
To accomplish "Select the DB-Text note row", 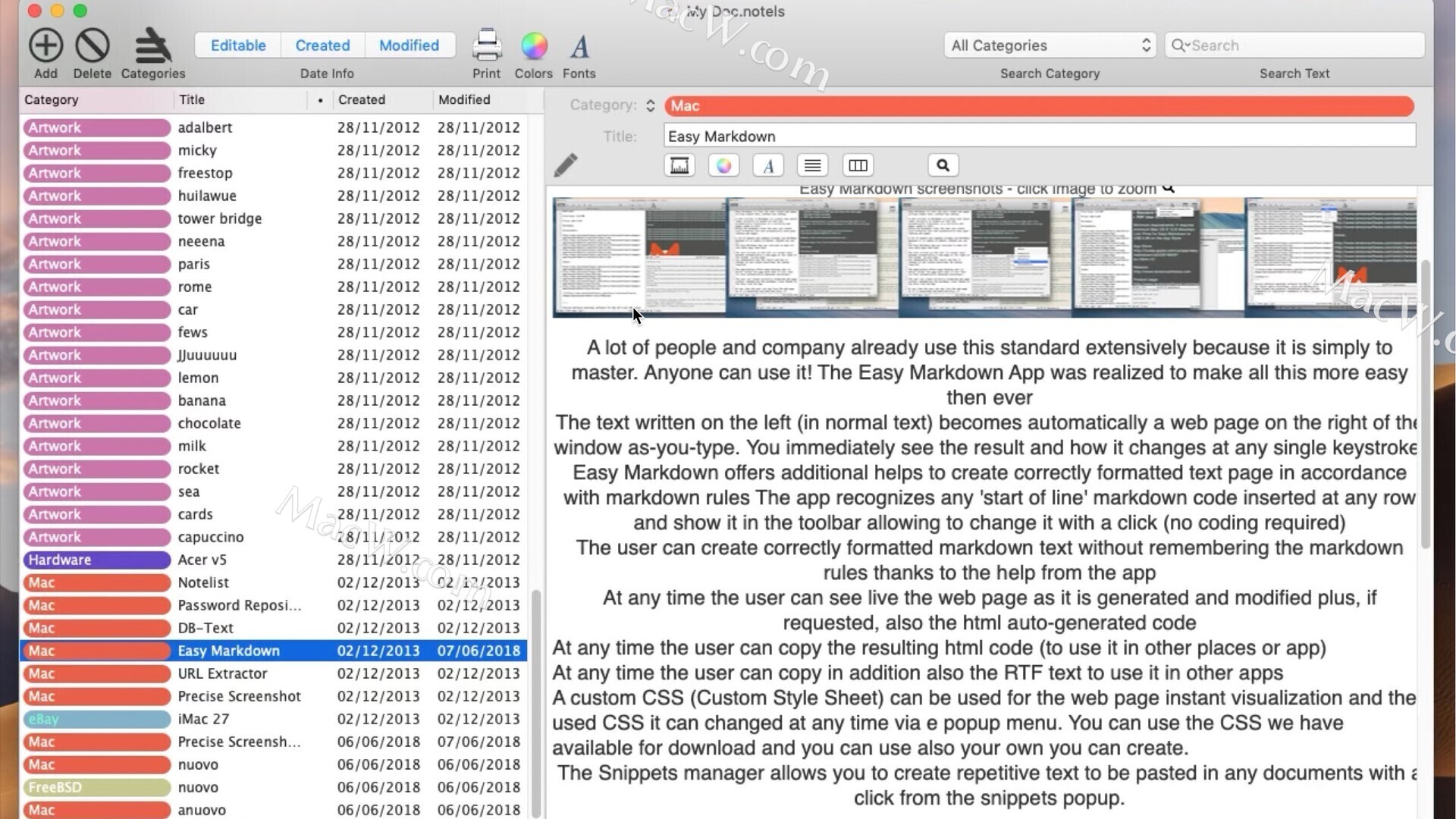I will click(273, 628).
